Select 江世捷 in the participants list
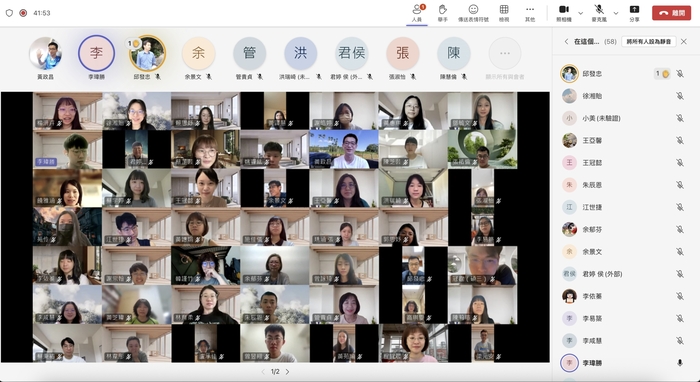Image resolution: width=700 pixels, height=382 pixels. tap(625, 207)
